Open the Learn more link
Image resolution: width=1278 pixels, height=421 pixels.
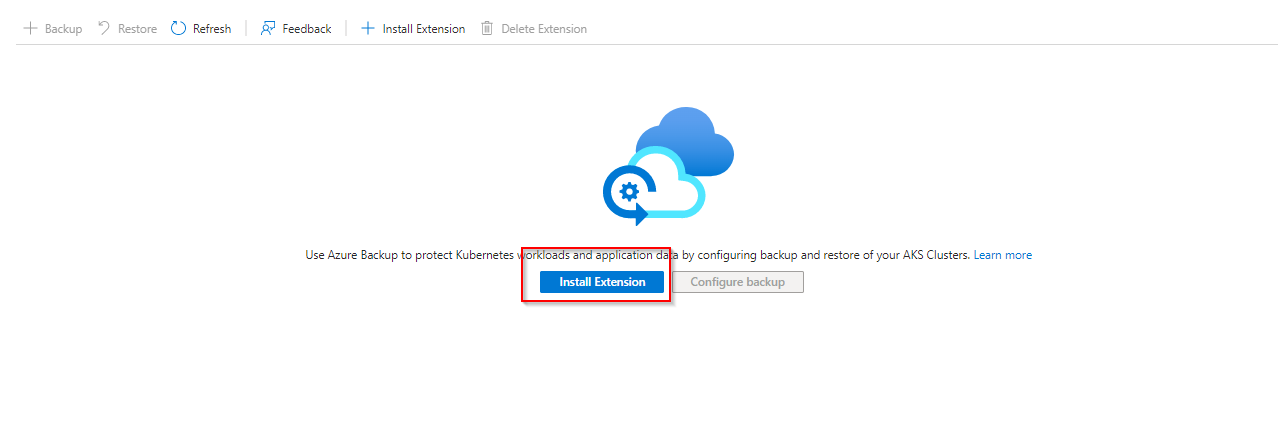point(1003,255)
